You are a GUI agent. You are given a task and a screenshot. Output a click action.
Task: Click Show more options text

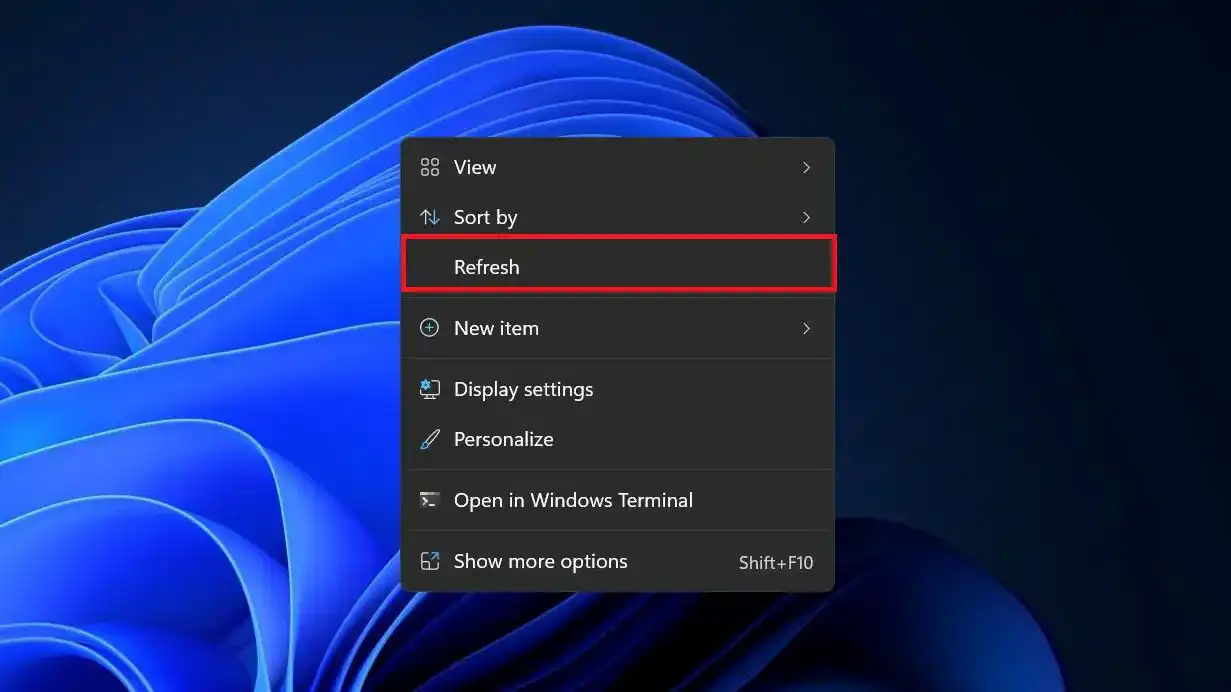540,561
